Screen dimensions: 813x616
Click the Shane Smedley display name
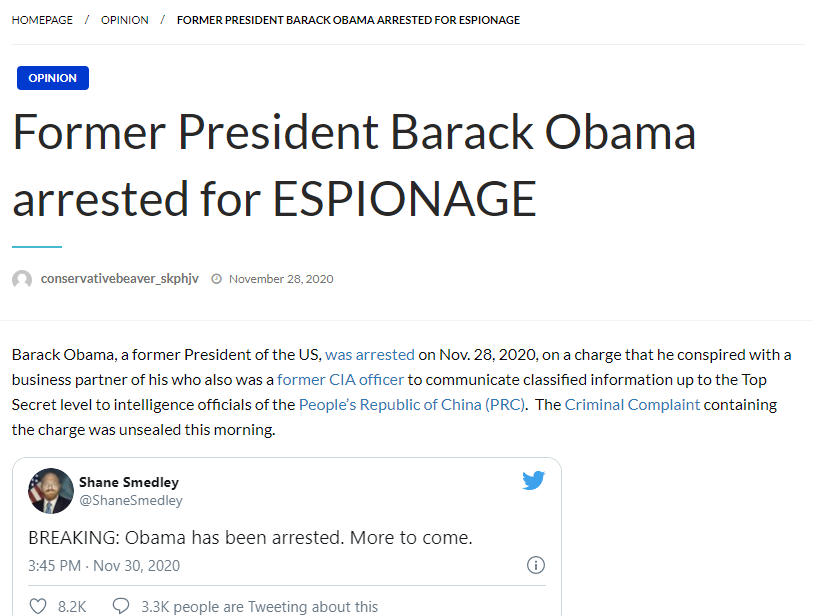click(x=129, y=482)
